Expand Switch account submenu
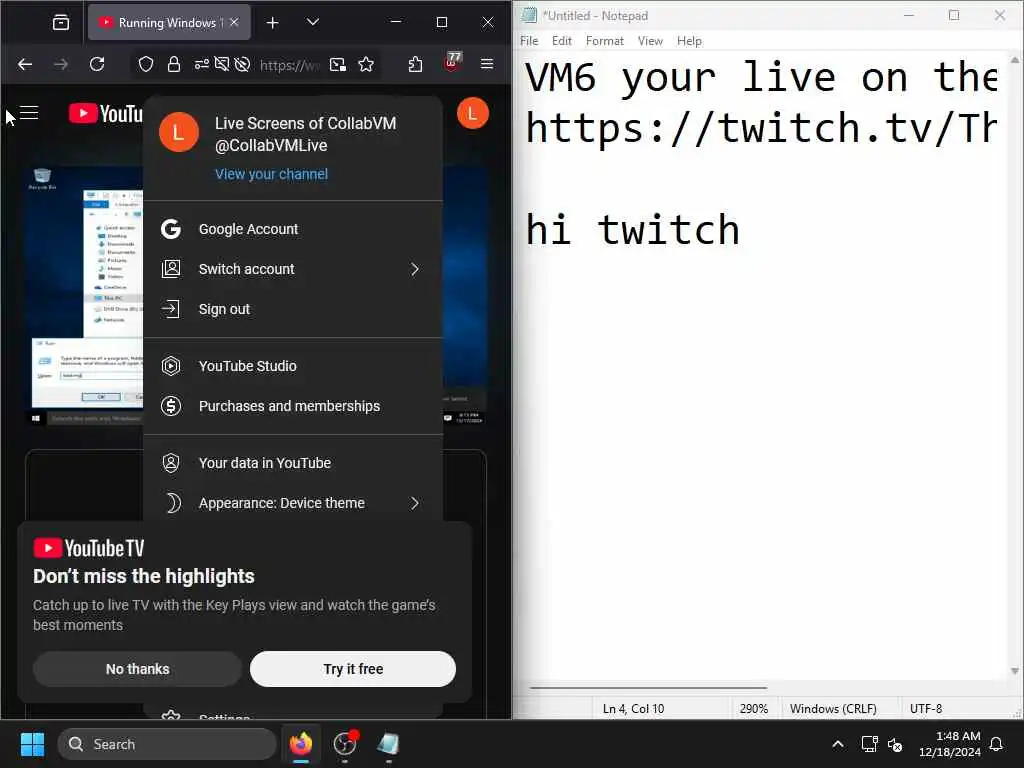Image resolution: width=1024 pixels, height=768 pixels. click(293, 269)
